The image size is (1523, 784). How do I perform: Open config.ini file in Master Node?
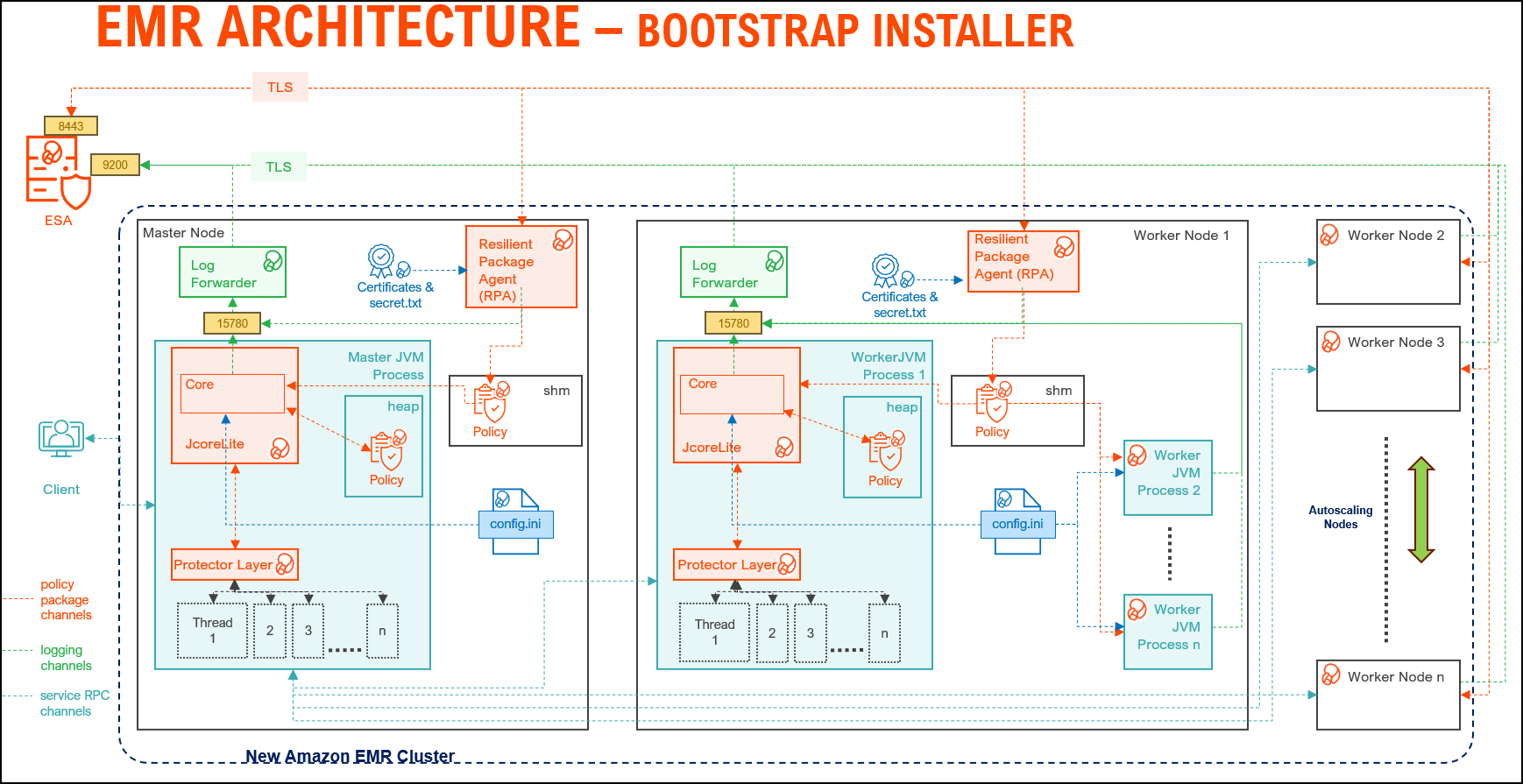[x=515, y=523]
